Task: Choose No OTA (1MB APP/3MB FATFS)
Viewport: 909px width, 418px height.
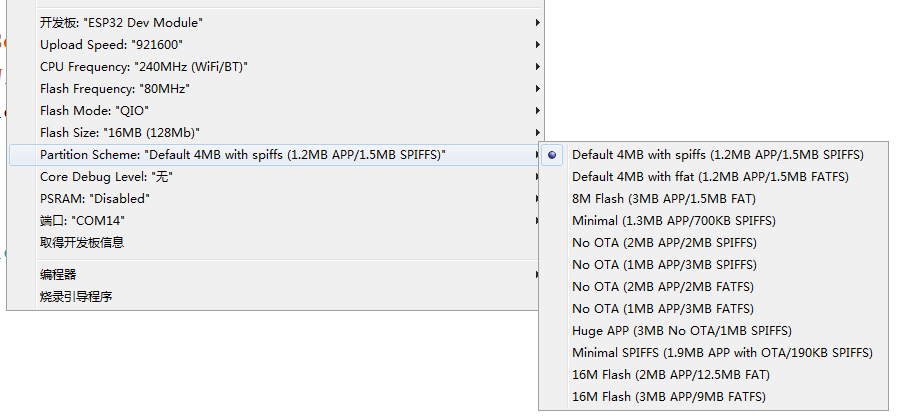Action: [x=714, y=309]
